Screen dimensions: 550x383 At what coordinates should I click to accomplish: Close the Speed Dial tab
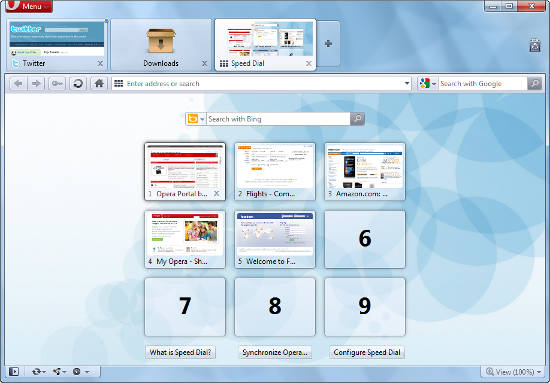pyautogui.click(x=309, y=63)
